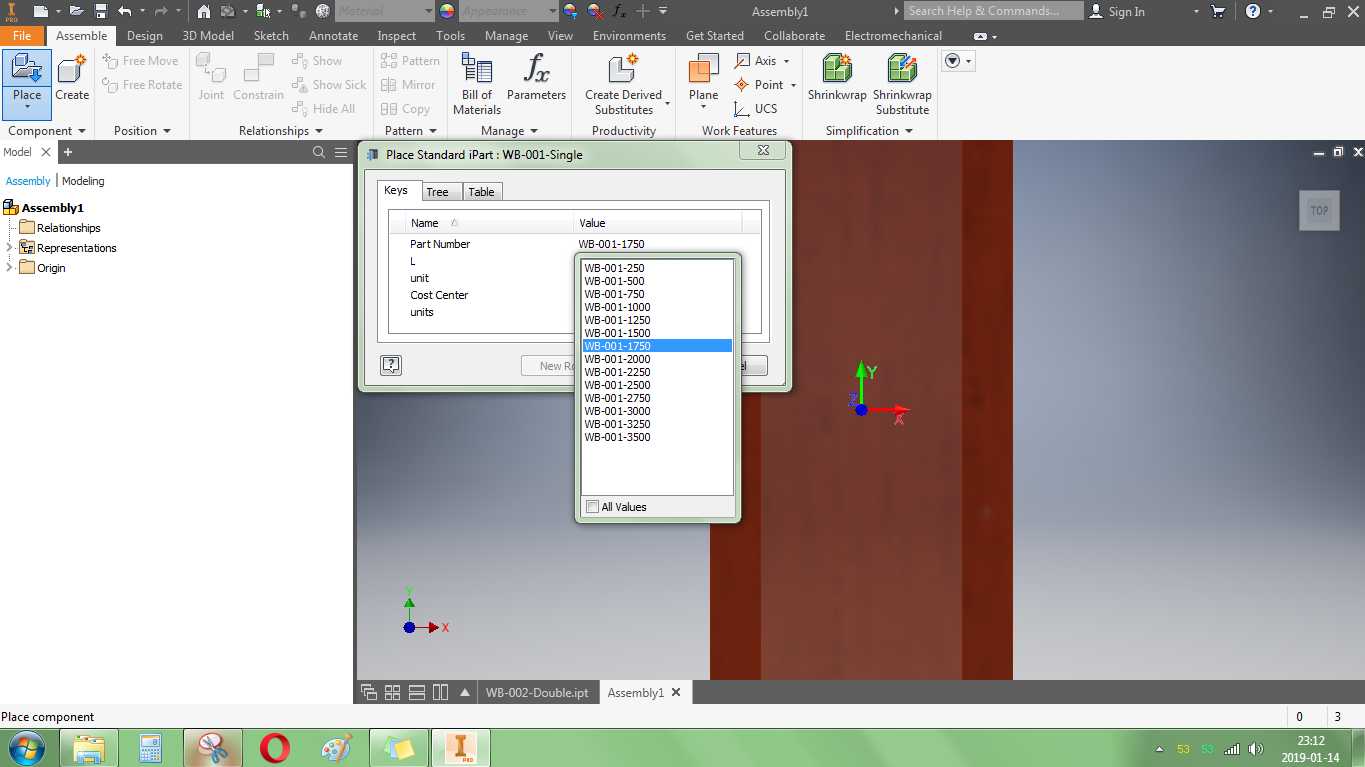
Task: Click the Undo arrow icon
Action: [124, 11]
